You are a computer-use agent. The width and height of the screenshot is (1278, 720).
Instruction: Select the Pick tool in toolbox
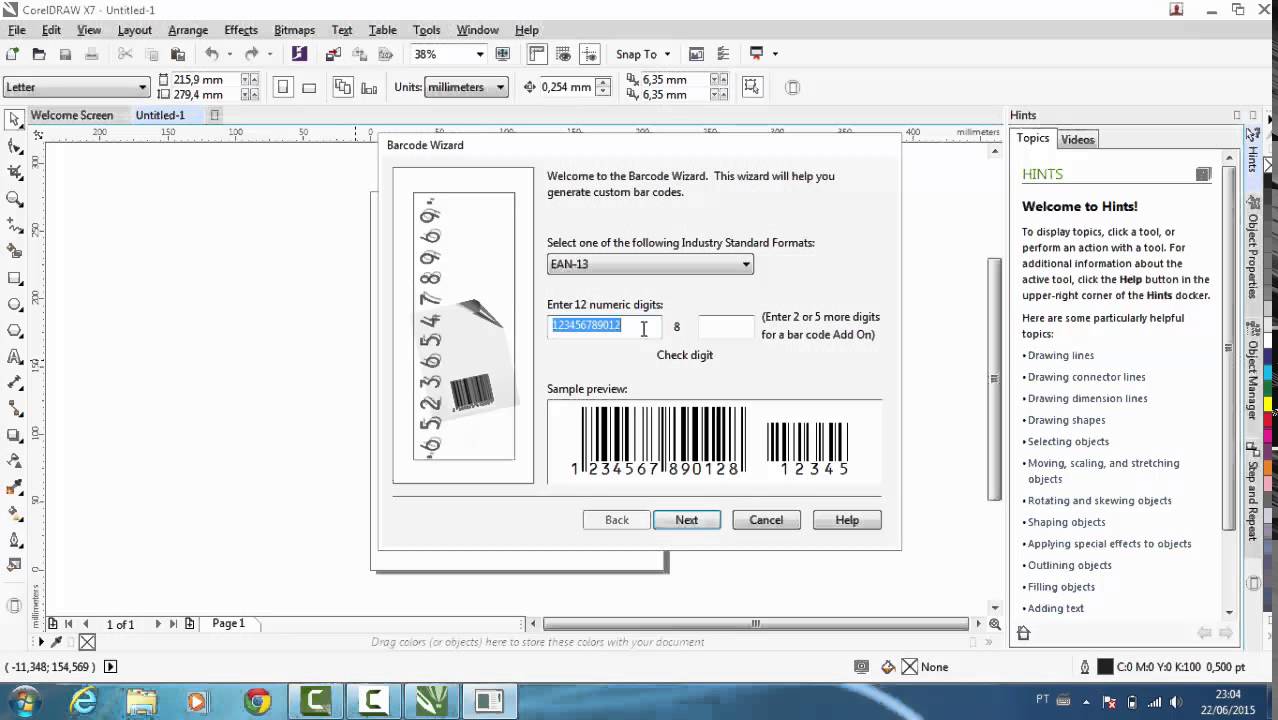point(14,120)
